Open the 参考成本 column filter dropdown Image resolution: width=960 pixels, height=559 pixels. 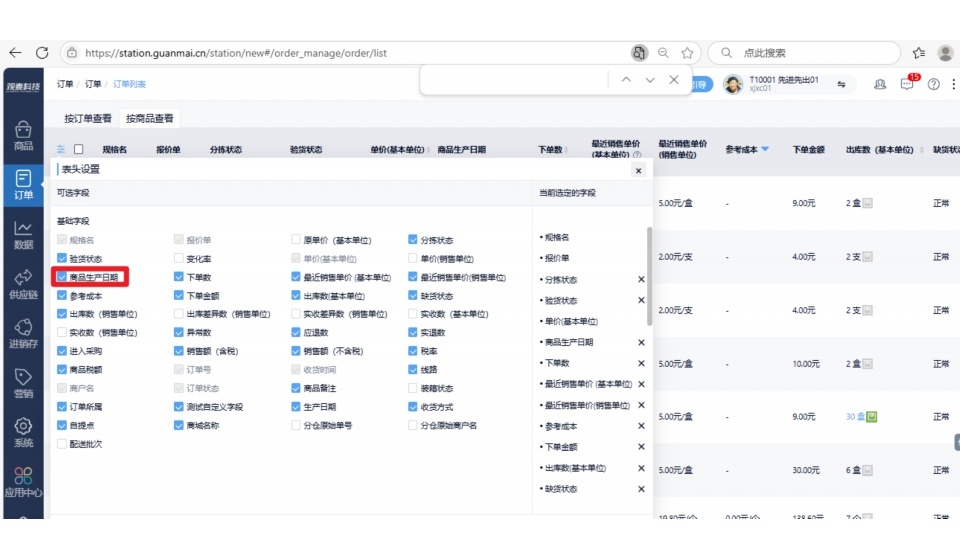(x=765, y=150)
